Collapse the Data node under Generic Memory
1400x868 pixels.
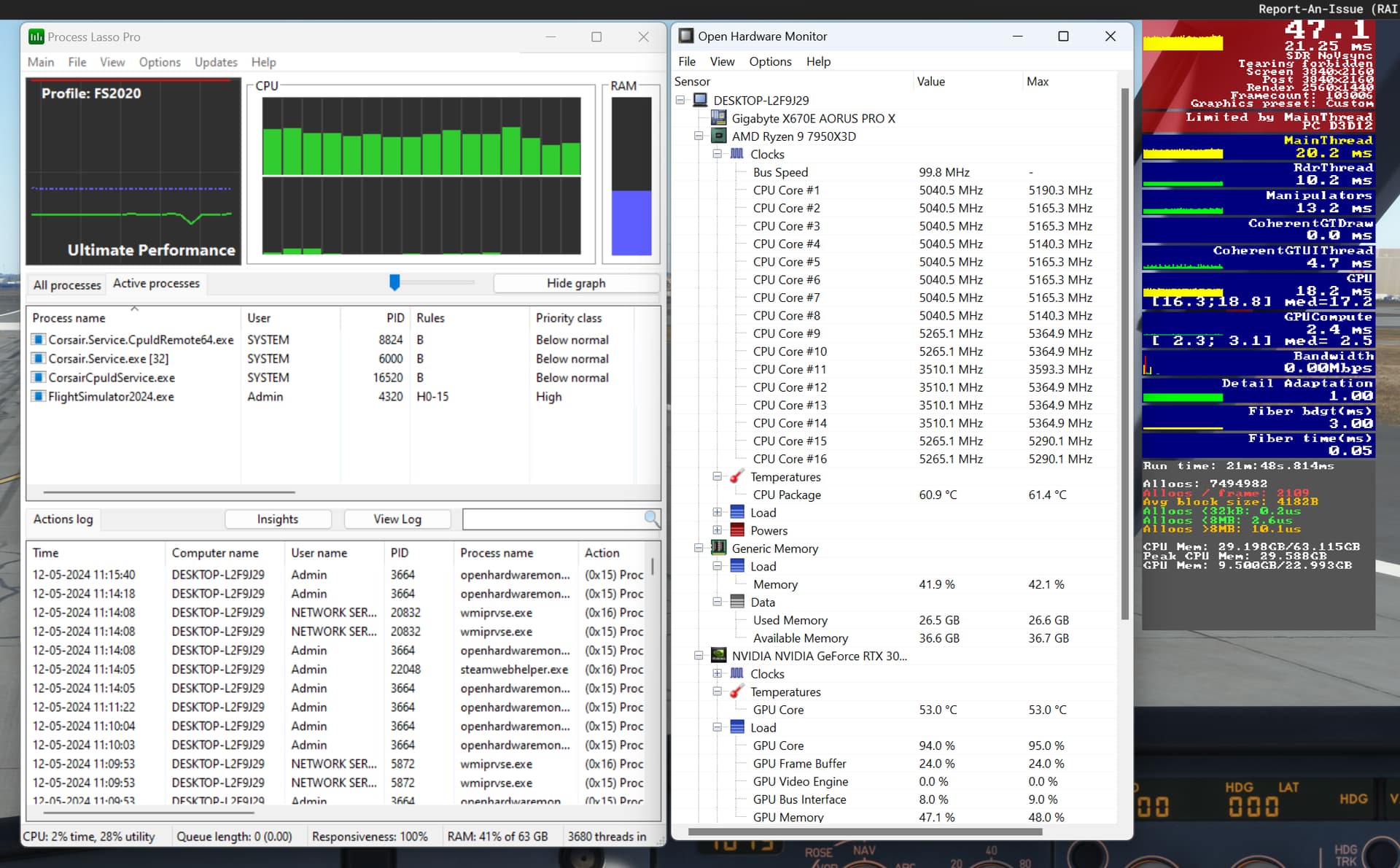coord(717,602)
